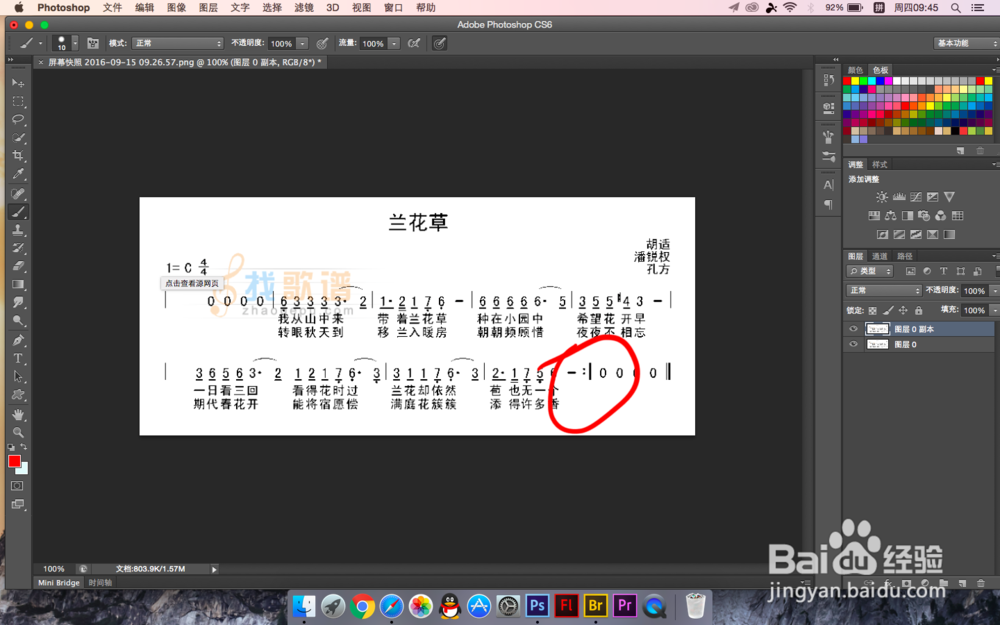Select the Eraser tool
Screen dimensions: 1000x625
[x=18, y=266]
